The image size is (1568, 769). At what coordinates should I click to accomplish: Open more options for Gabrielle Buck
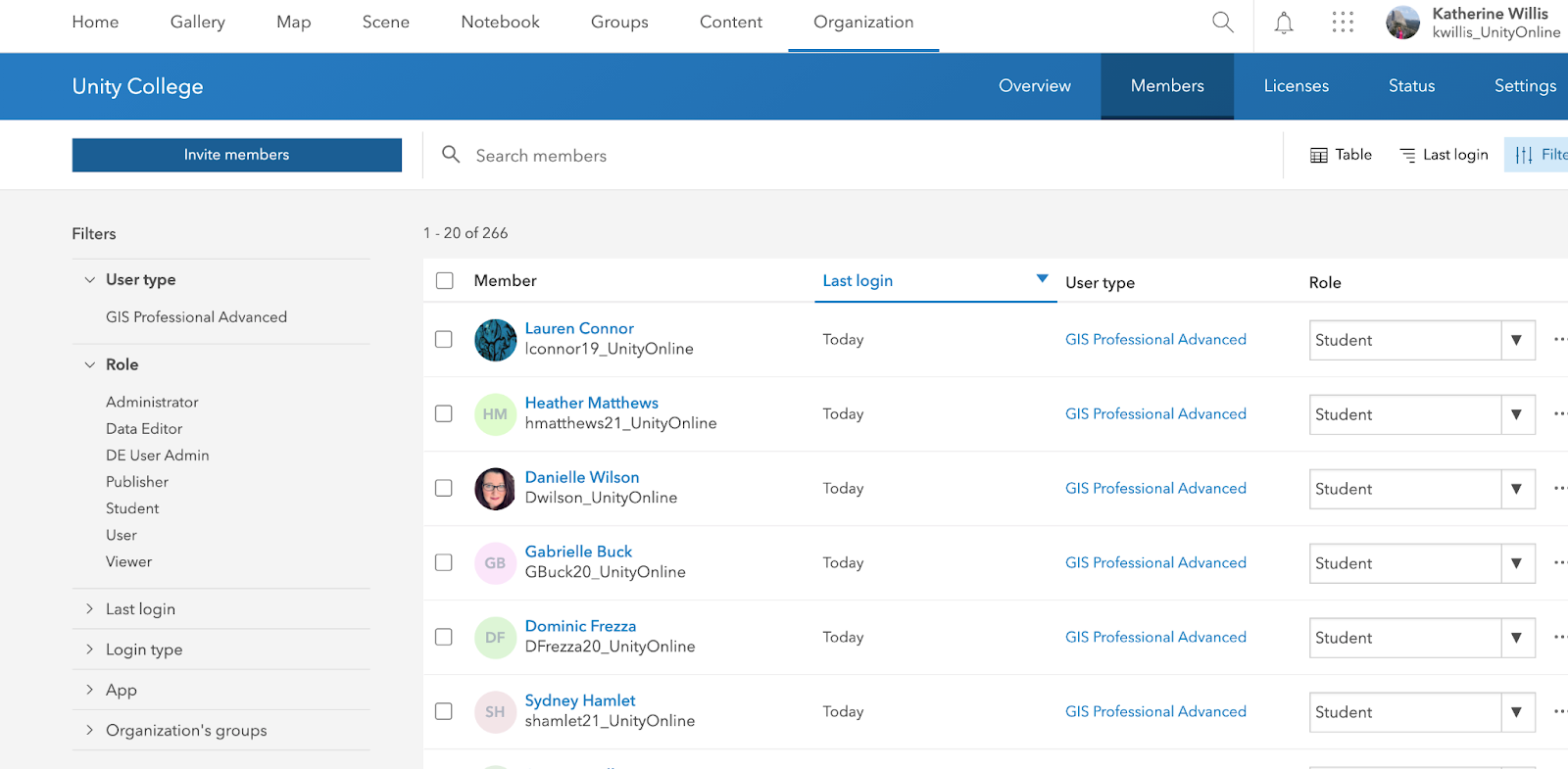1560,562
